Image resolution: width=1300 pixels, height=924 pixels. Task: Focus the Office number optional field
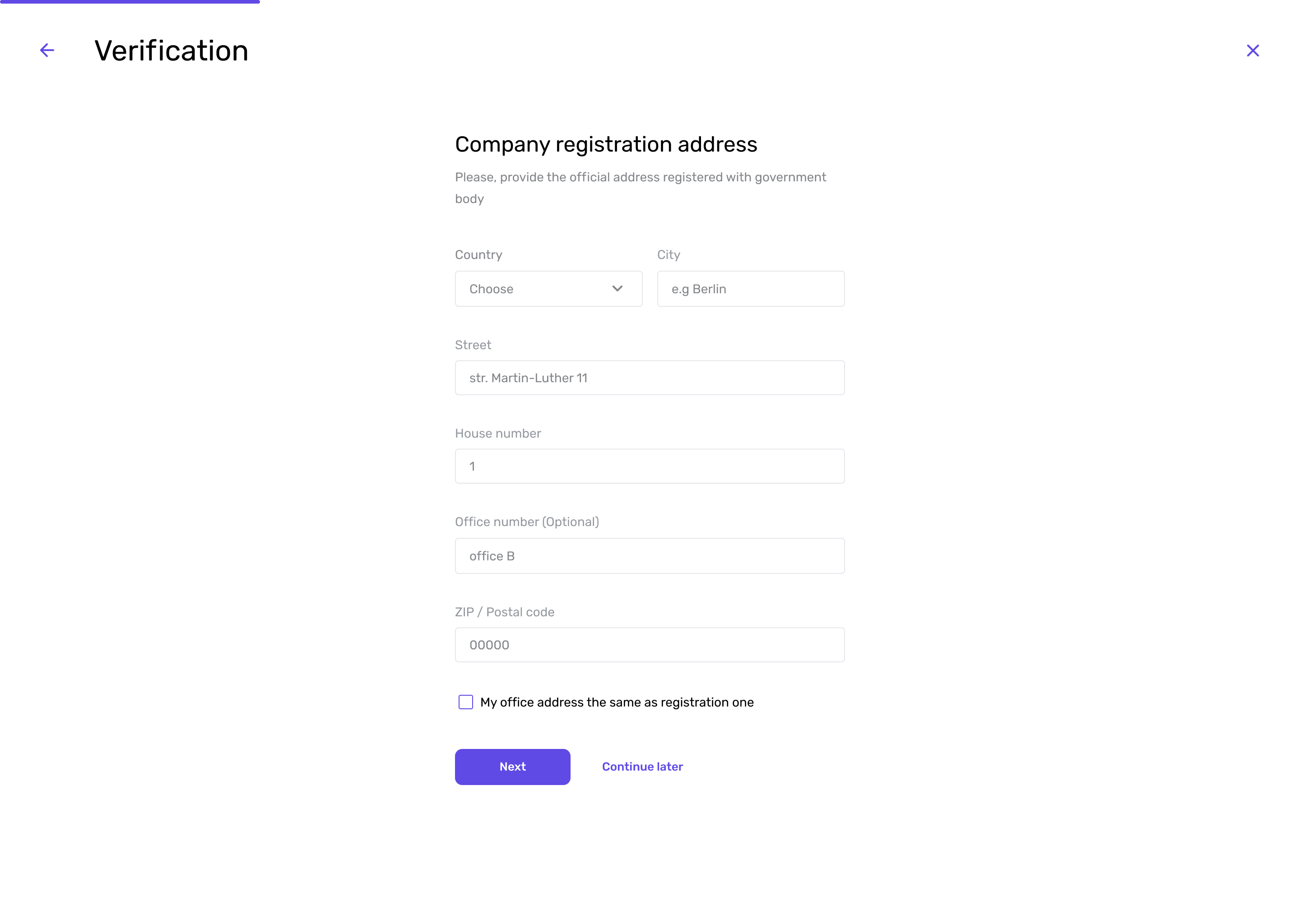(x=650, y=555)
